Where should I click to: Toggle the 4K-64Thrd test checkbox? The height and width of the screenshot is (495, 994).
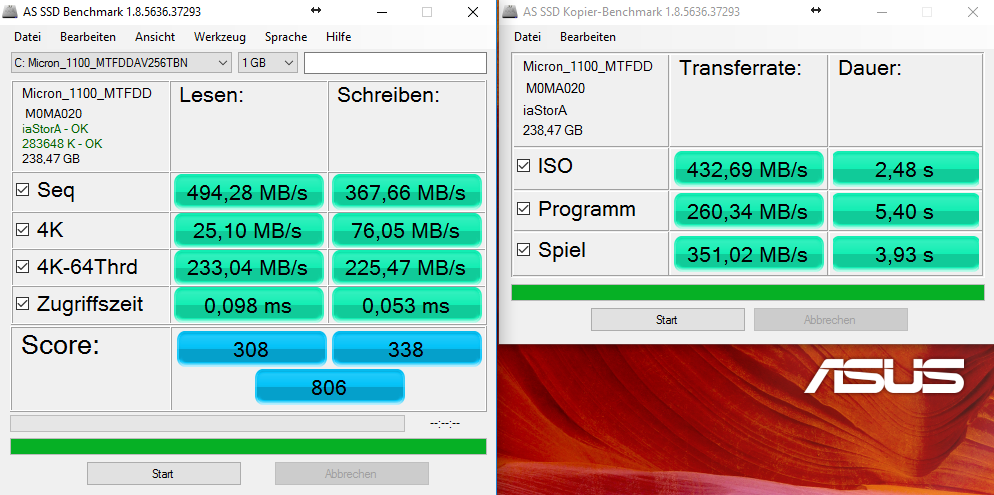click(22, 267)
